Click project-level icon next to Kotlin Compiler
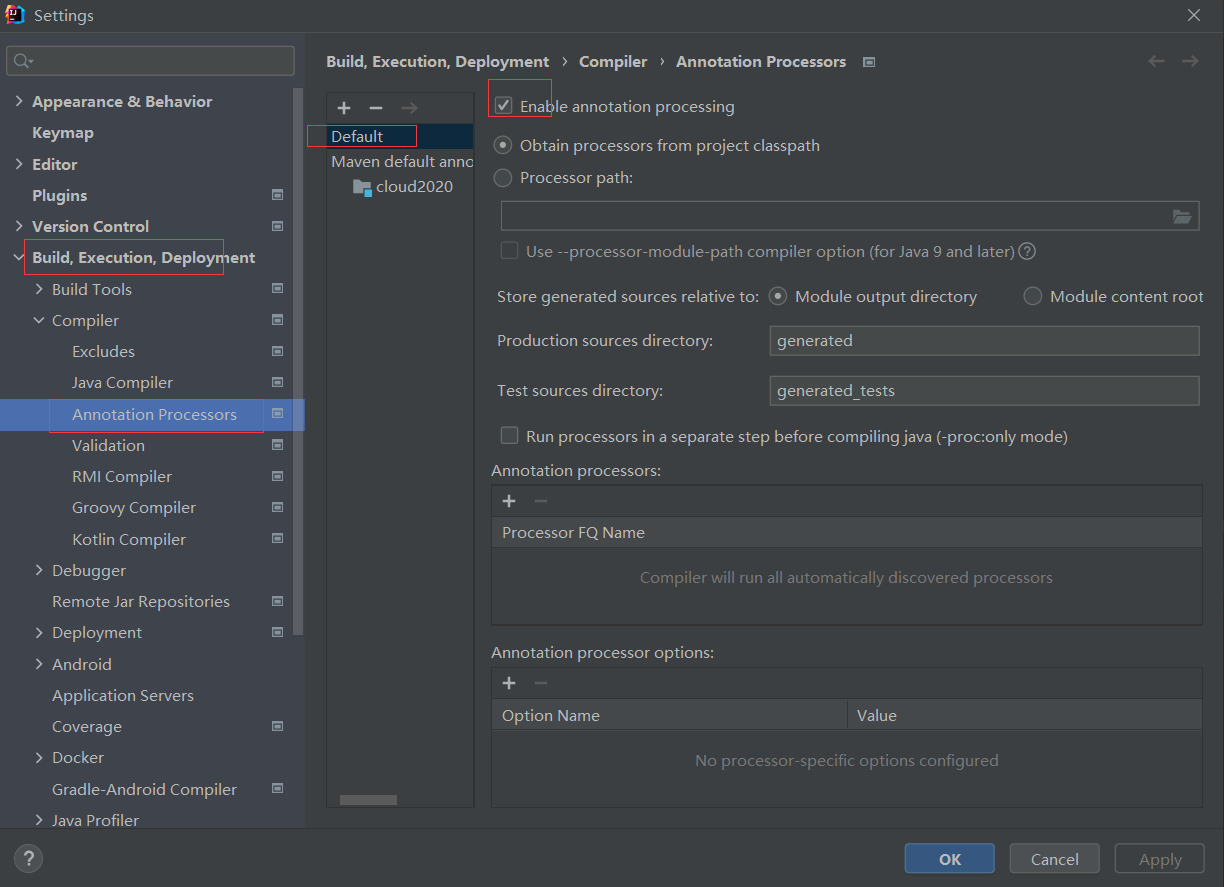The image size is (1224, 887). coord(278,539)
